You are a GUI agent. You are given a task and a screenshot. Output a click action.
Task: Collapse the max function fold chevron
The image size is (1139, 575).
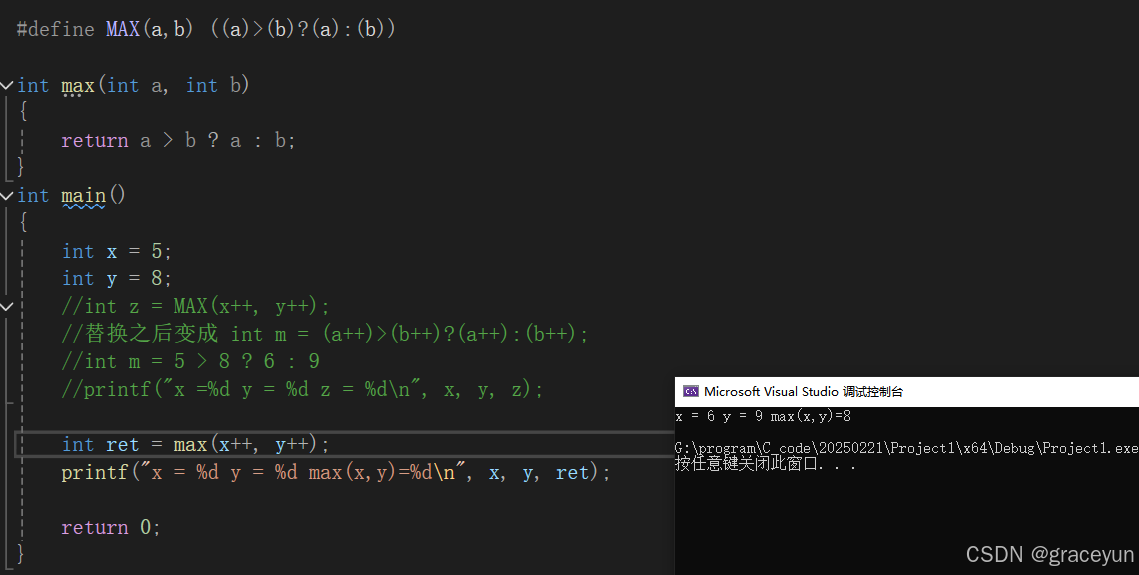[x=7, y=86]
